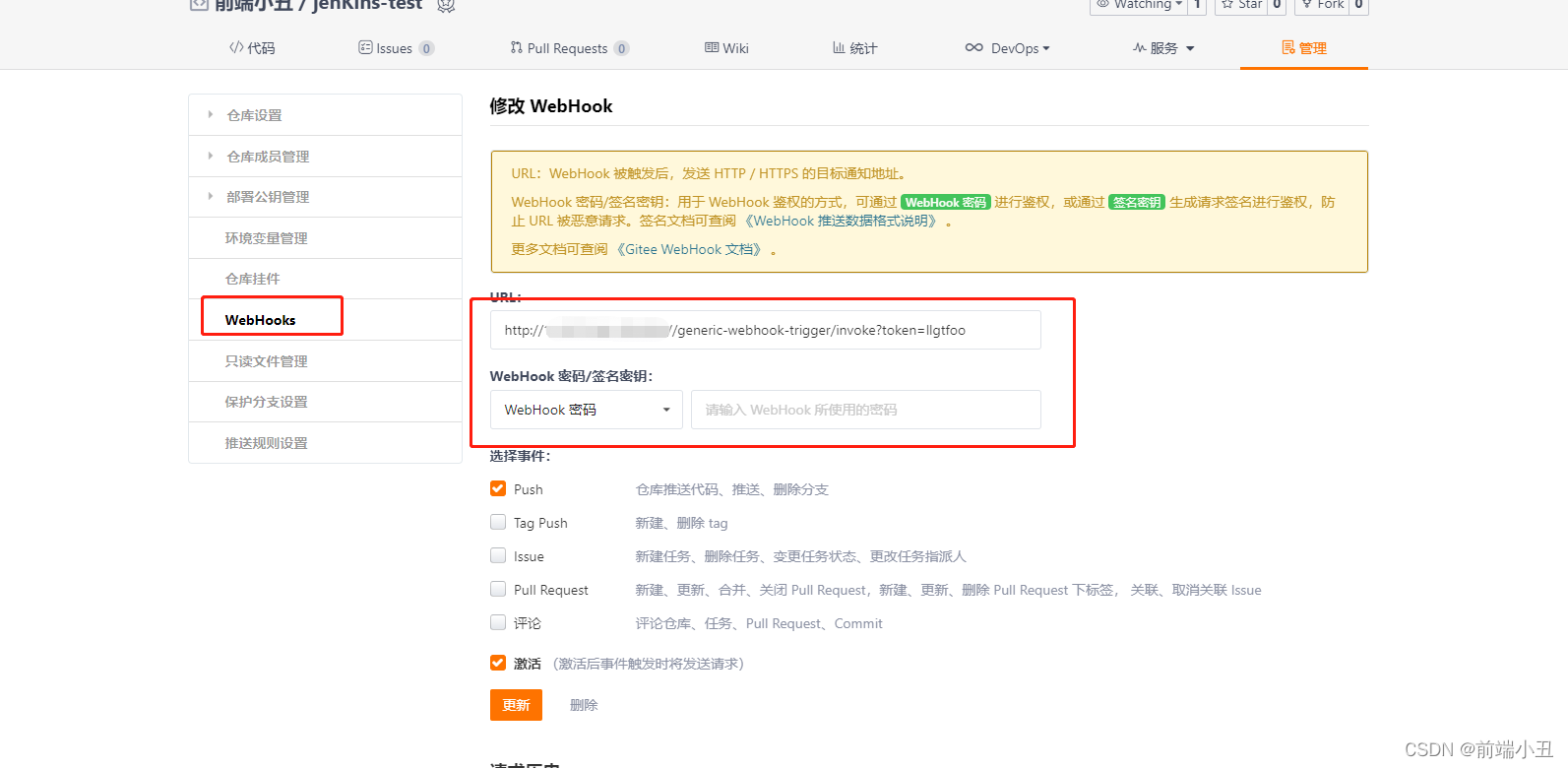
Task: Uncheck the Push event checkbox
Action: (x=498, y=488)
